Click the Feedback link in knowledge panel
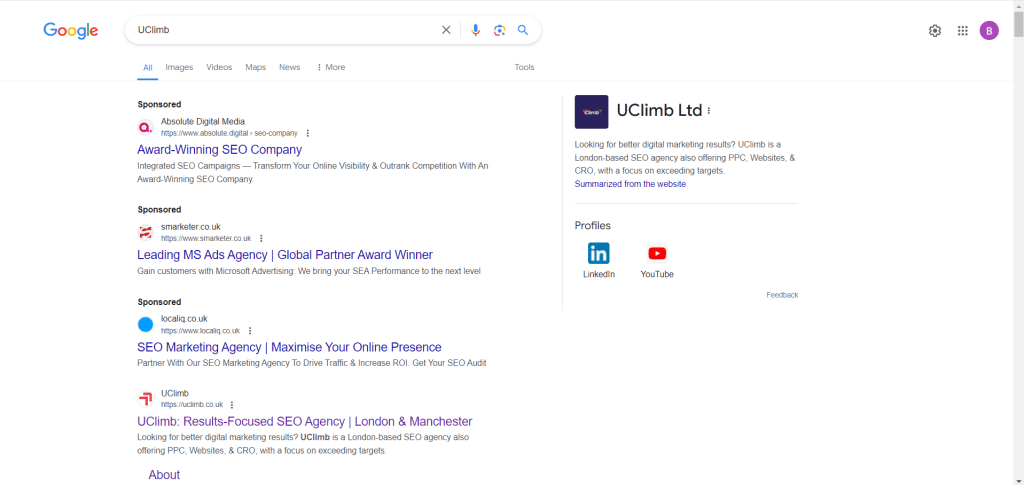Viewport: 1024px width, 485px height. click(782, 295)
